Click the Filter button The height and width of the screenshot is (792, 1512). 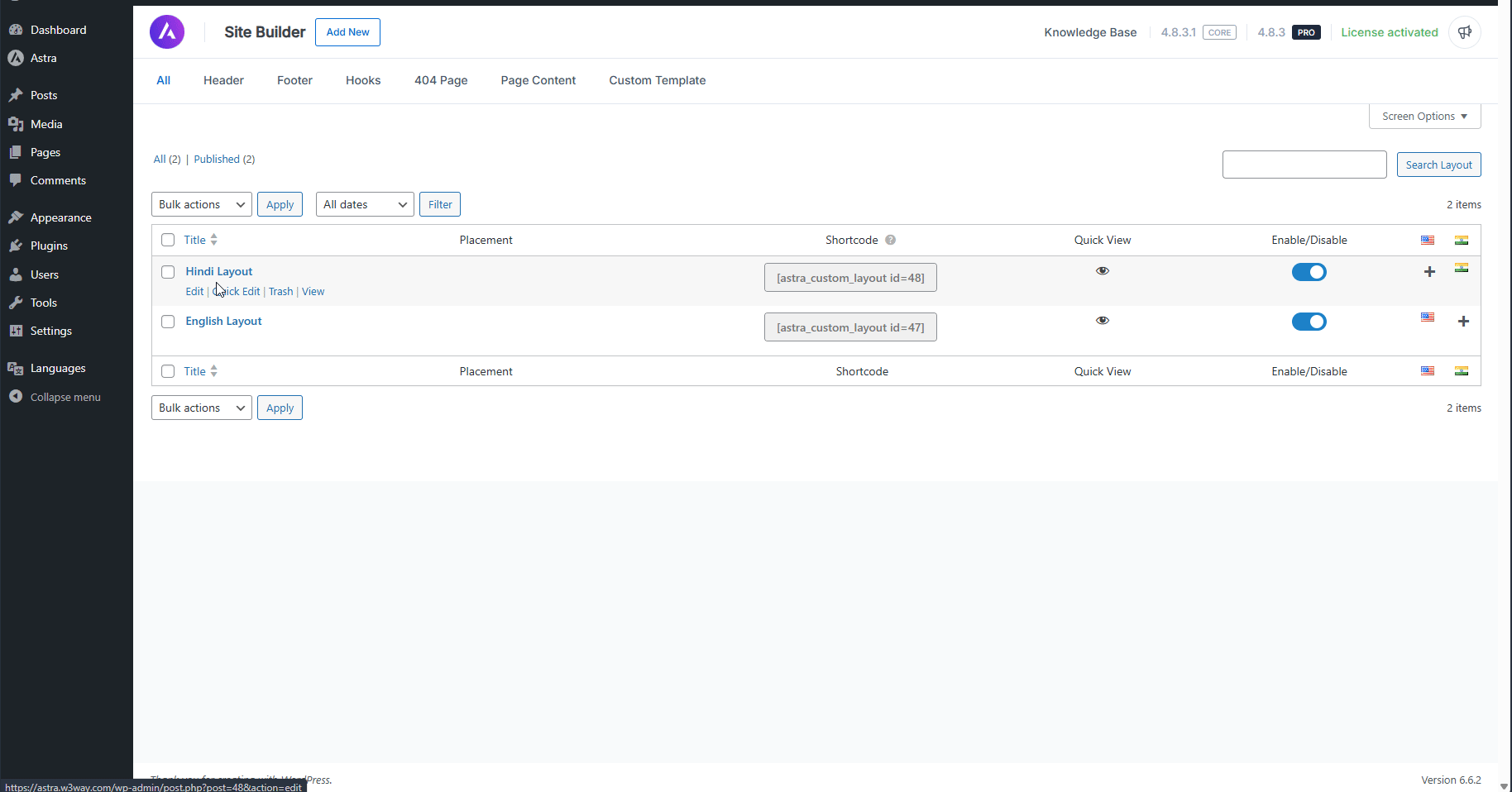[x=440, y=204]
